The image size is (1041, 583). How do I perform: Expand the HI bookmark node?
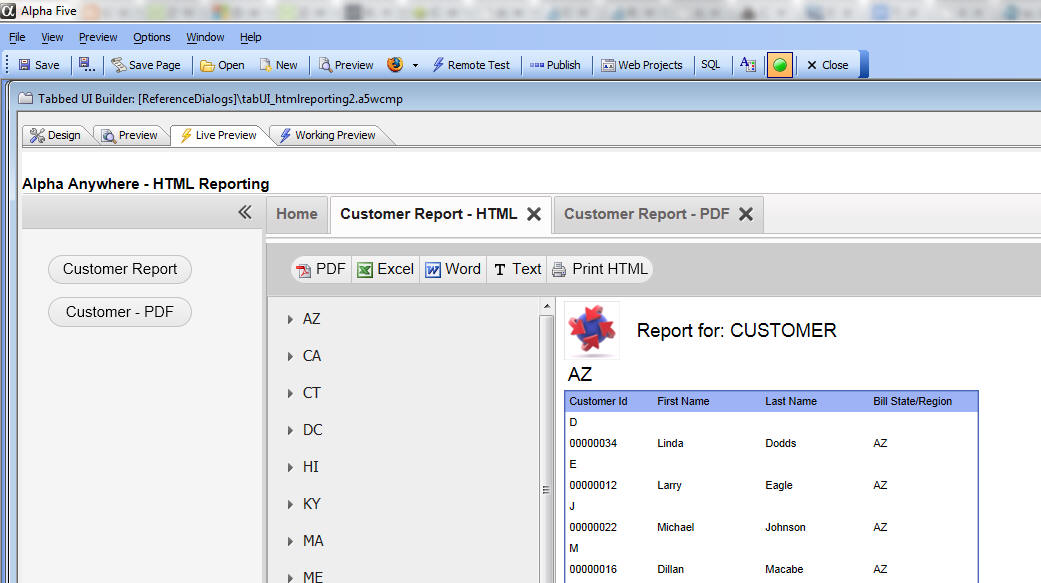[x=290, y=467]
